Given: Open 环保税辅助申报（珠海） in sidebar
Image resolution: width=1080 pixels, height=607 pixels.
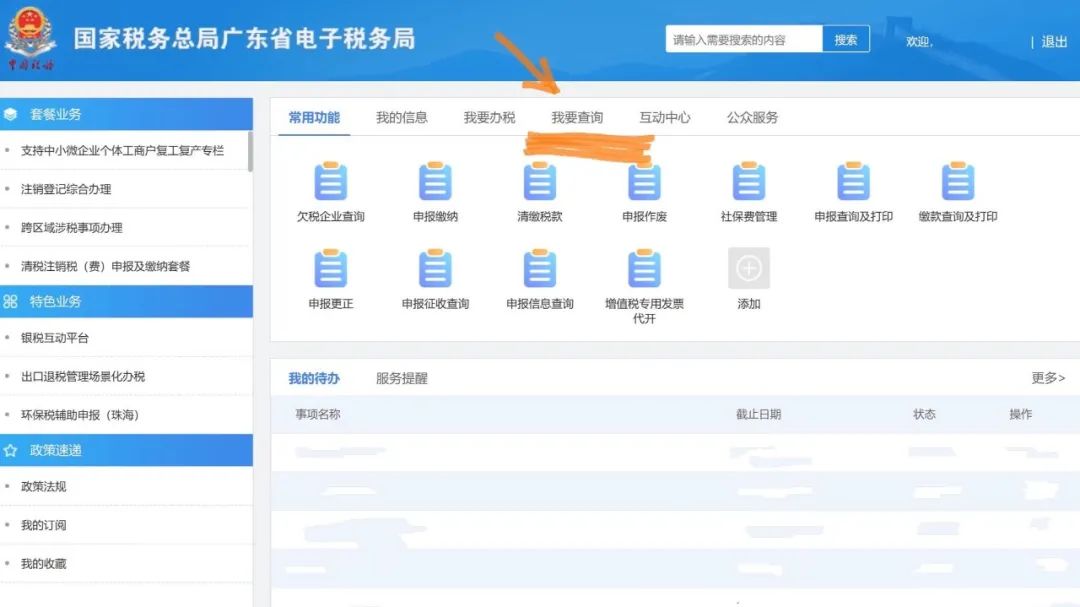Looking at the screenshot, I should coord(80,415).
